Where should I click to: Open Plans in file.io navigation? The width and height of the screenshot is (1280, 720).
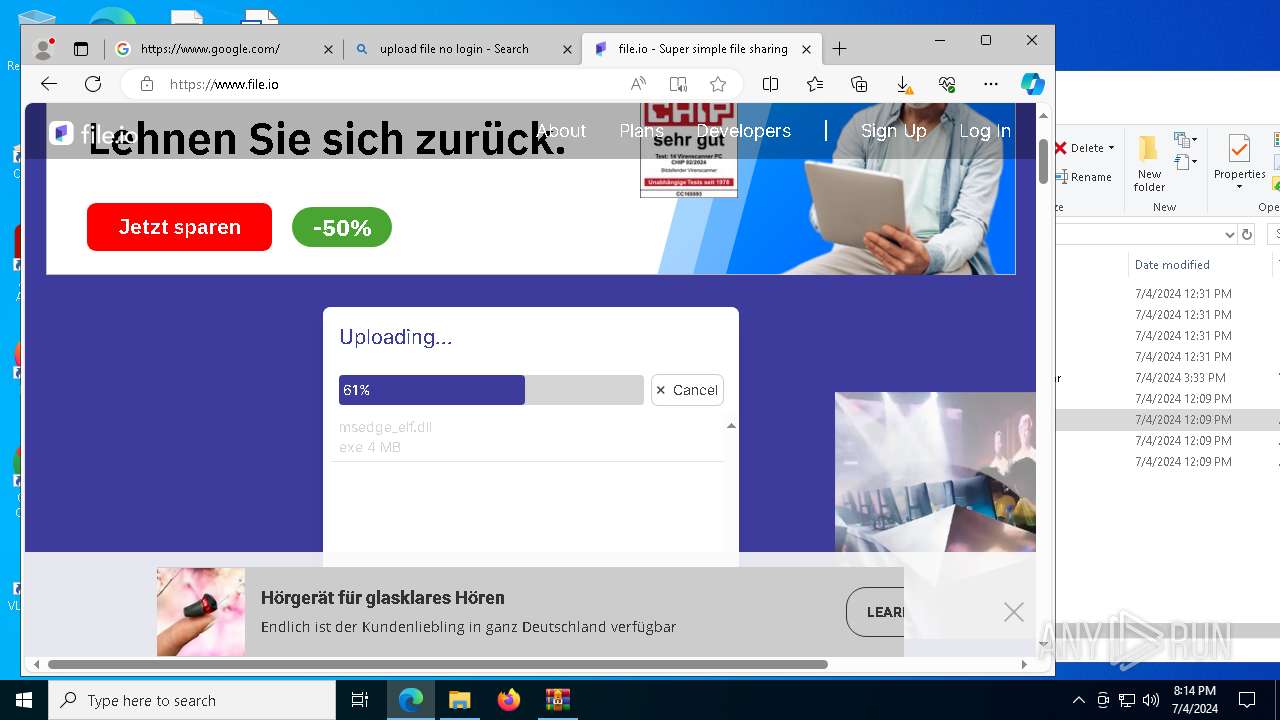tap(641, 131)
